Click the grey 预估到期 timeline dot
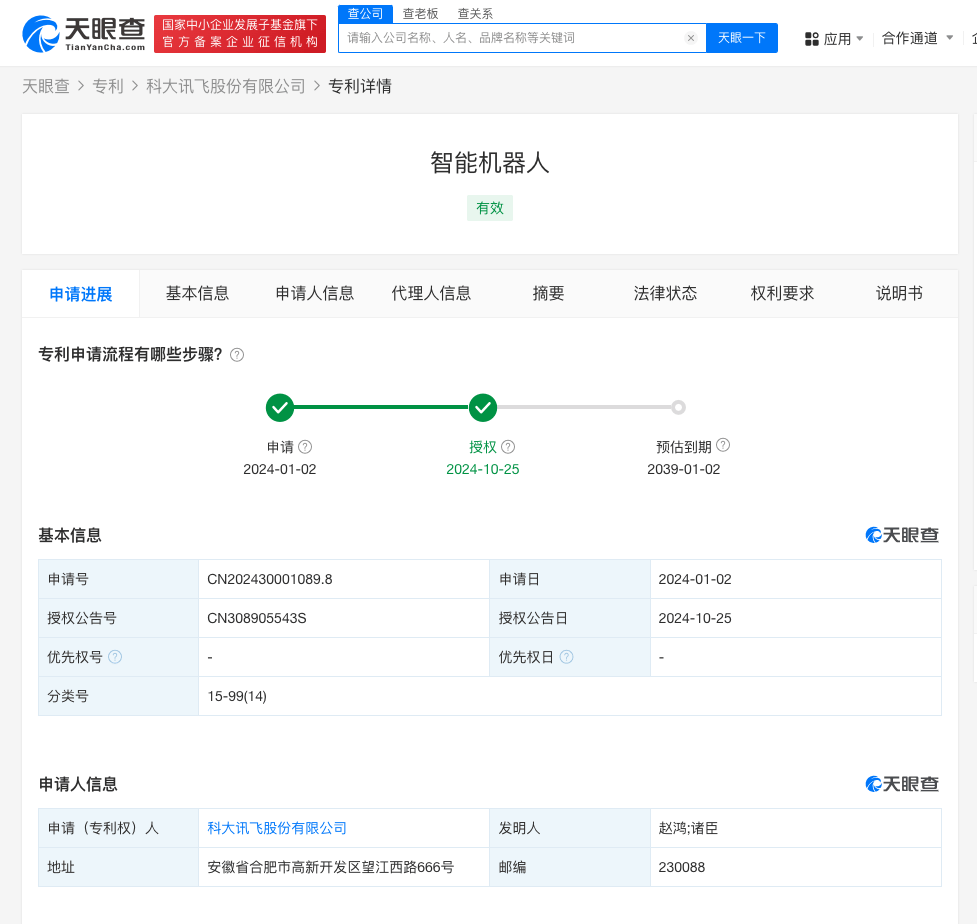This screenshot has height=924, width=977. pyautogui.click(x=679, y=407)
